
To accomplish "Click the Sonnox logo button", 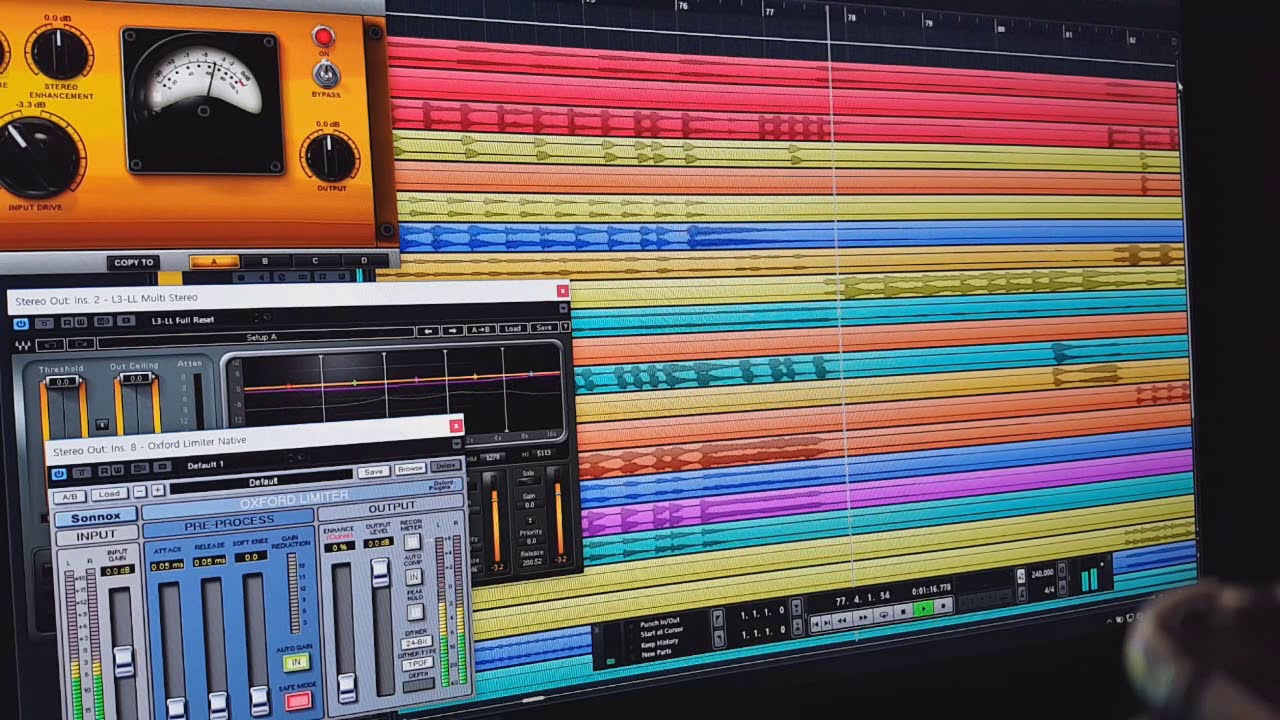I will pyautogui.click(x=96, y=517).
